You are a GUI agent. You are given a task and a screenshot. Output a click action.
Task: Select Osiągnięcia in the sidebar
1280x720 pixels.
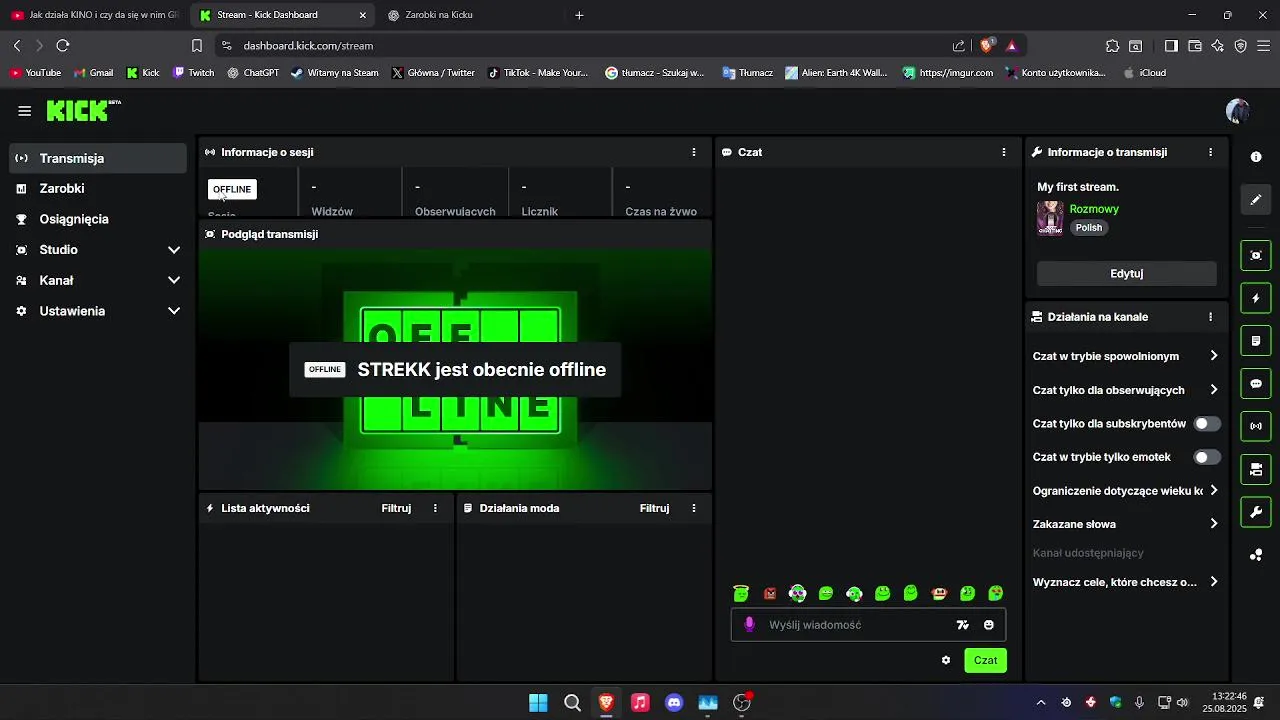[x=99, y=219]
